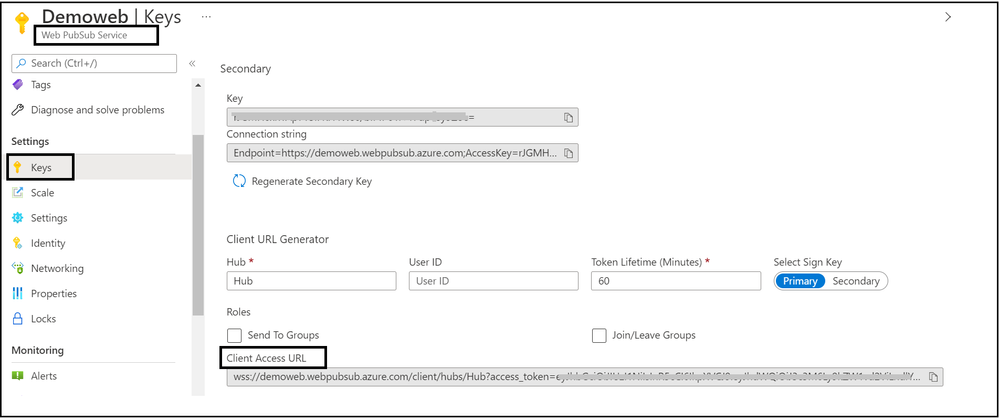Viewport: 999px width, 420px height.
Task: Open the ellipsis menu next to Keys title
Action: (x=206, y=17)
